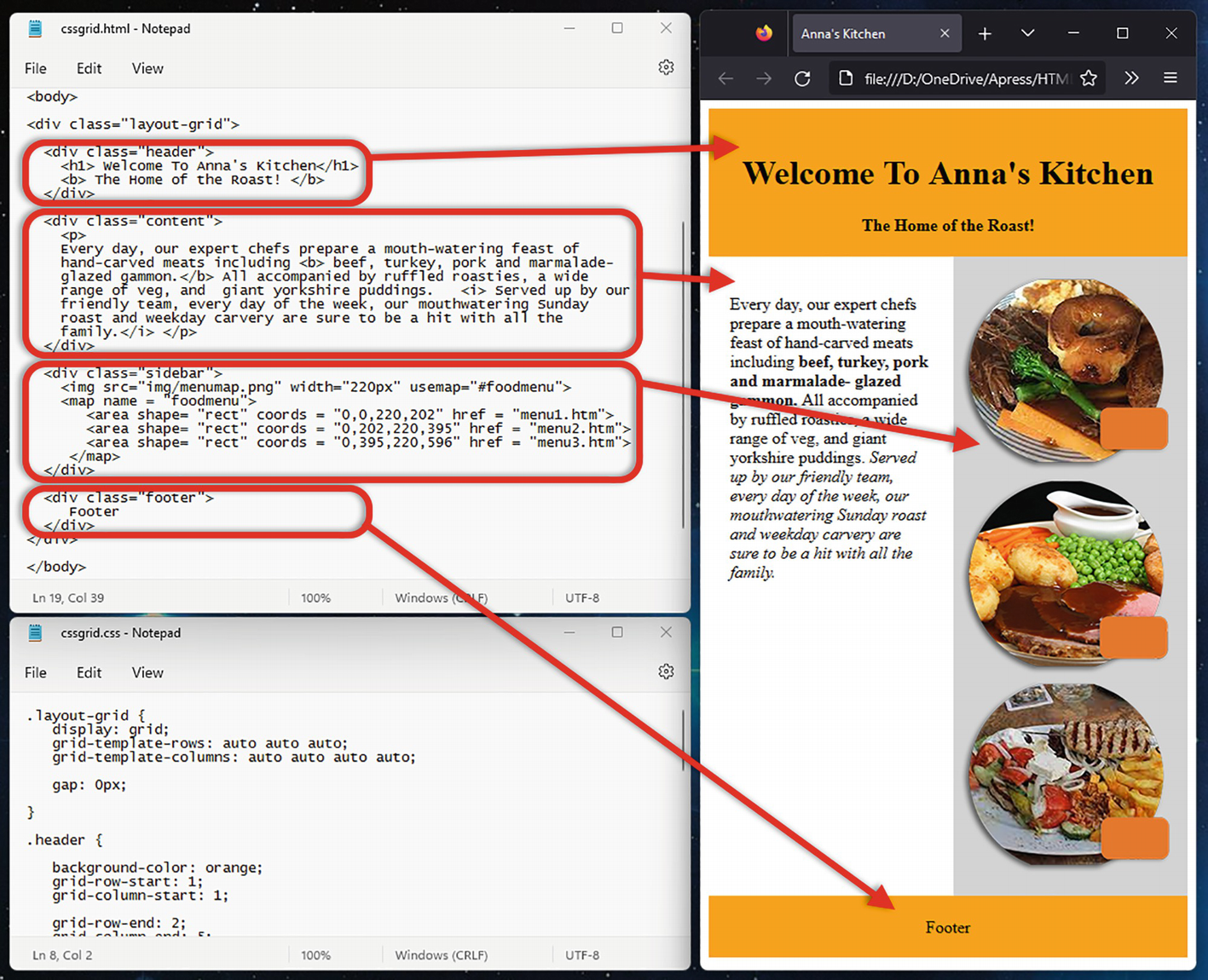Image resolution: width=1208 pixels, height=980 pixels.
Task: Click the browser reload page icon
Action: [802, 78]
